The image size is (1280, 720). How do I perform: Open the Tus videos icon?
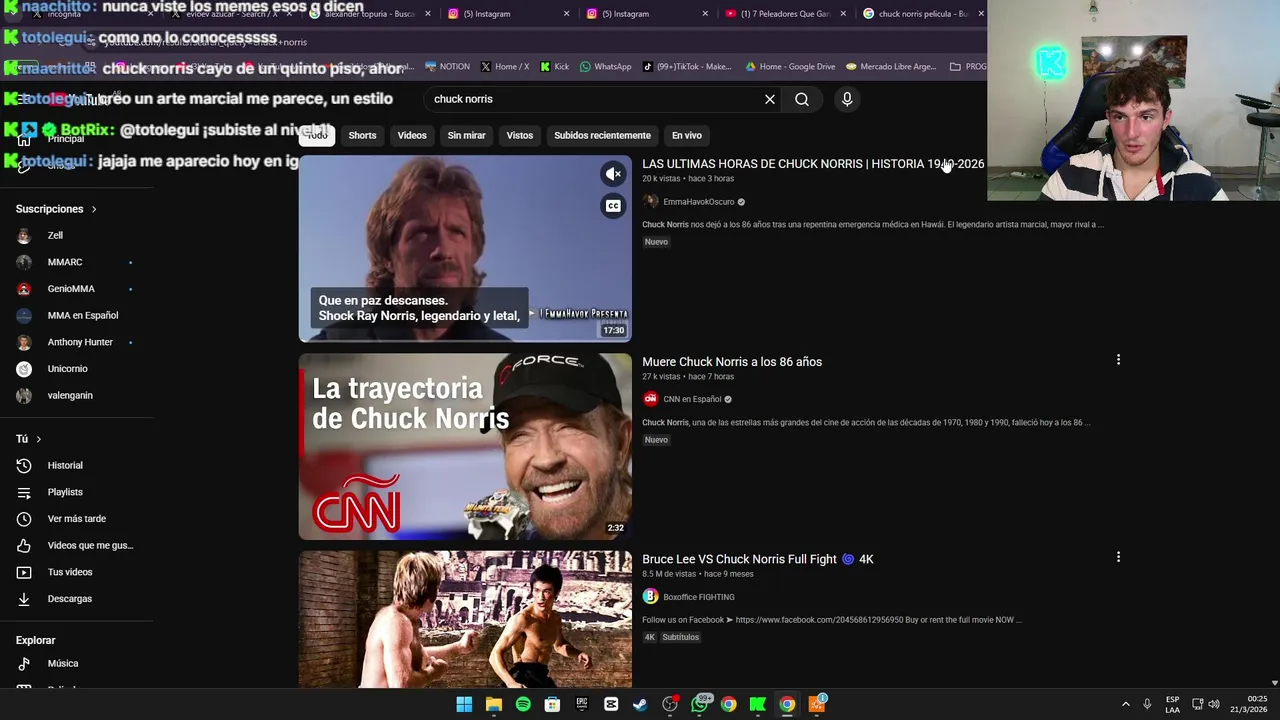tap(24, 572)
